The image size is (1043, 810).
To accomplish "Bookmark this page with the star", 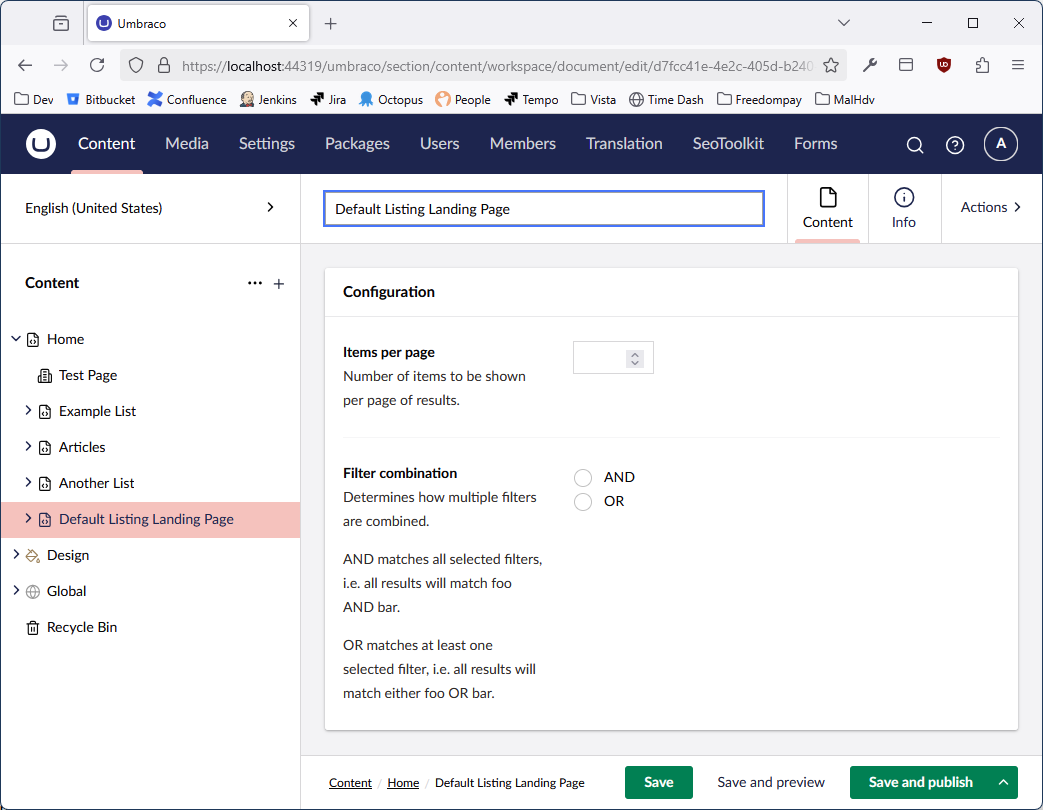I will [830, 65].
